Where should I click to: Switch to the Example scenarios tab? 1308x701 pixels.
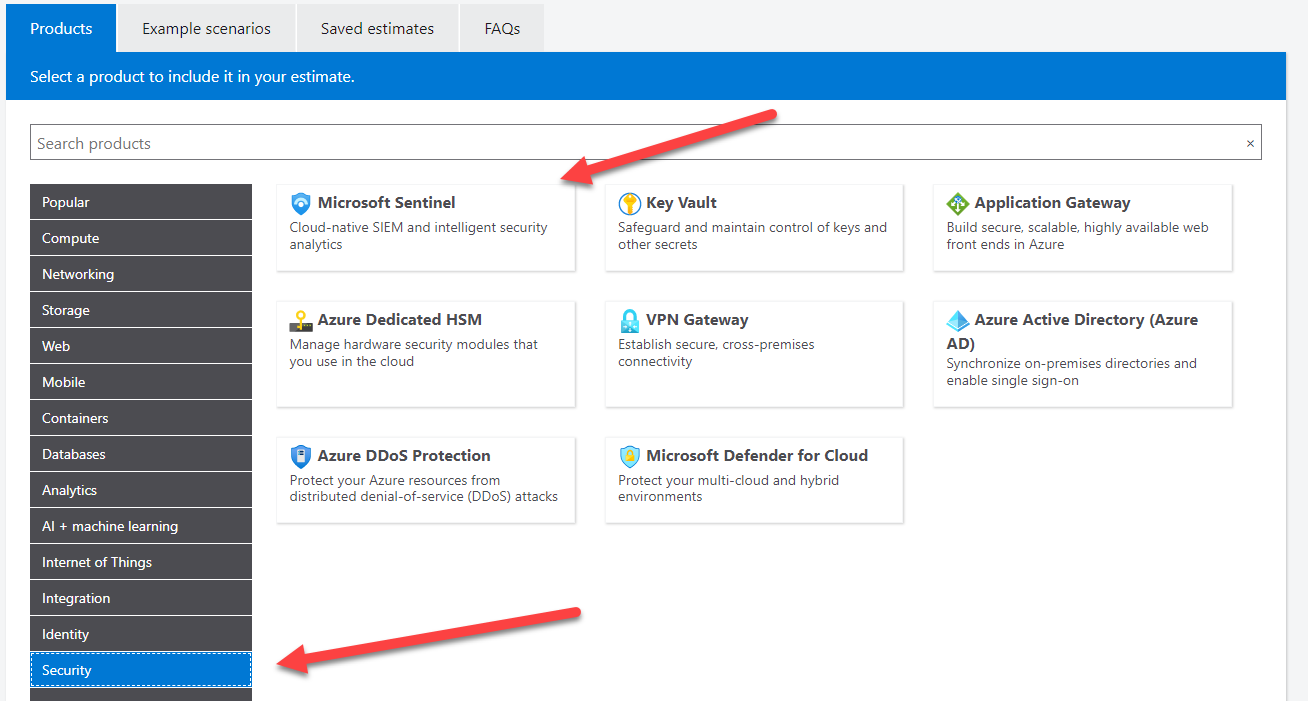pos(206,27)
